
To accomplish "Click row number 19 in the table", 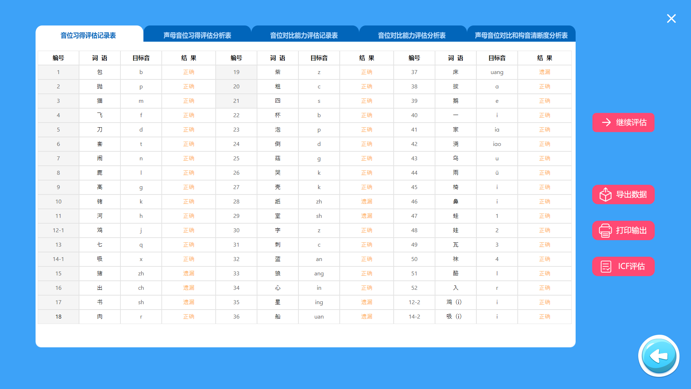I will (236, 72).
